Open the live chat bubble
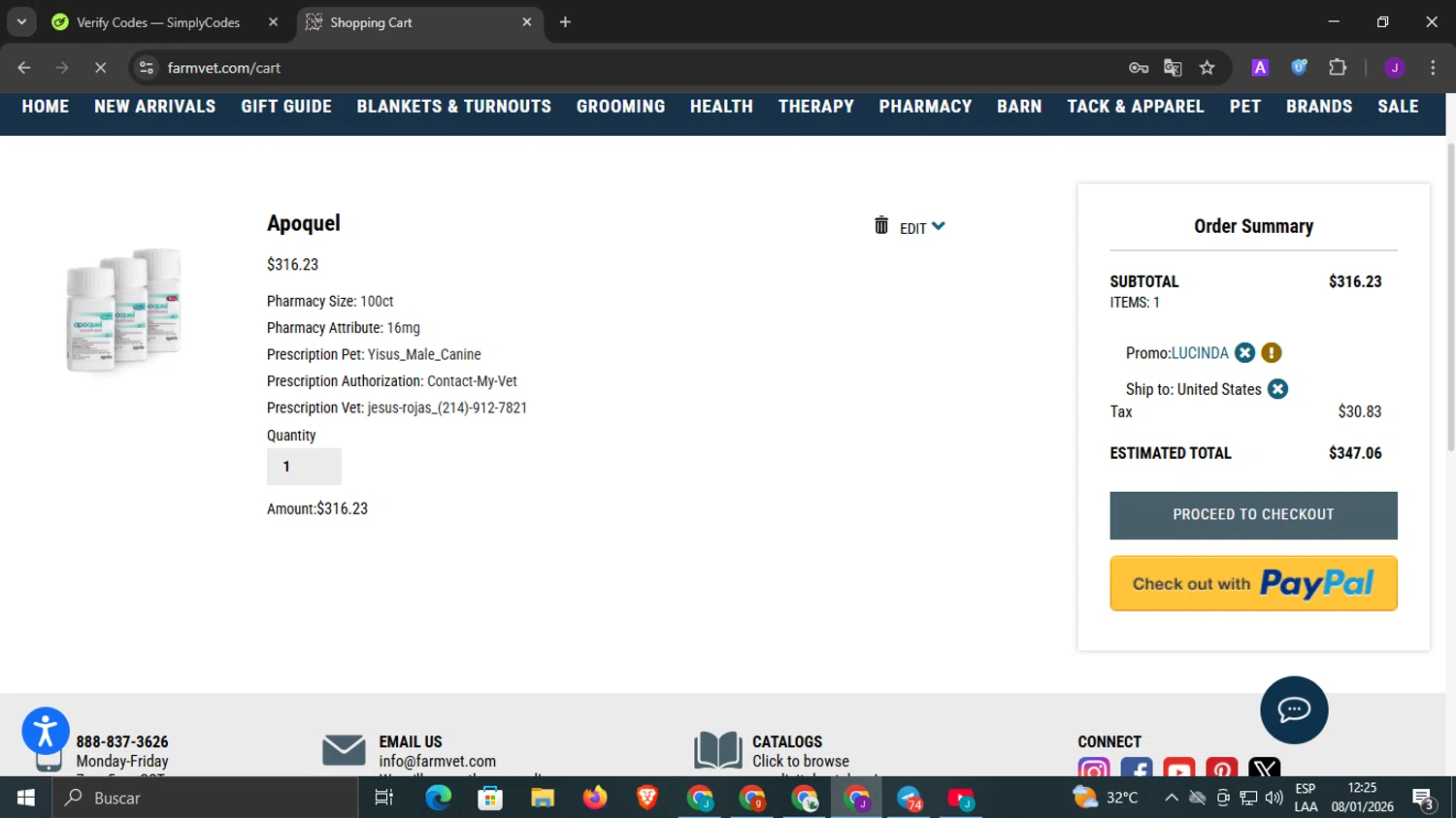This screenshot has height=818, width=1456. (1294, 710)
